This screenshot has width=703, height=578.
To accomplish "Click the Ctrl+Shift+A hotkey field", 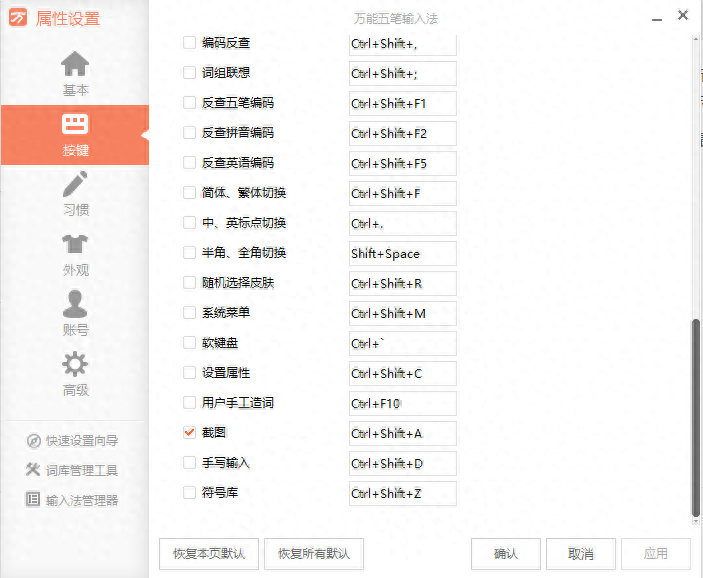I will coord(403,434).
